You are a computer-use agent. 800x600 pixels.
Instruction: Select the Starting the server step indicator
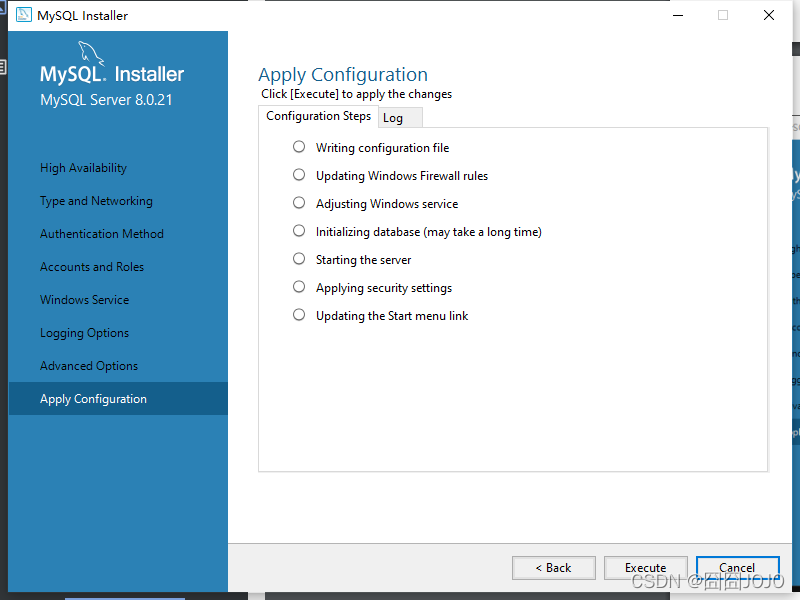point(299,259)
